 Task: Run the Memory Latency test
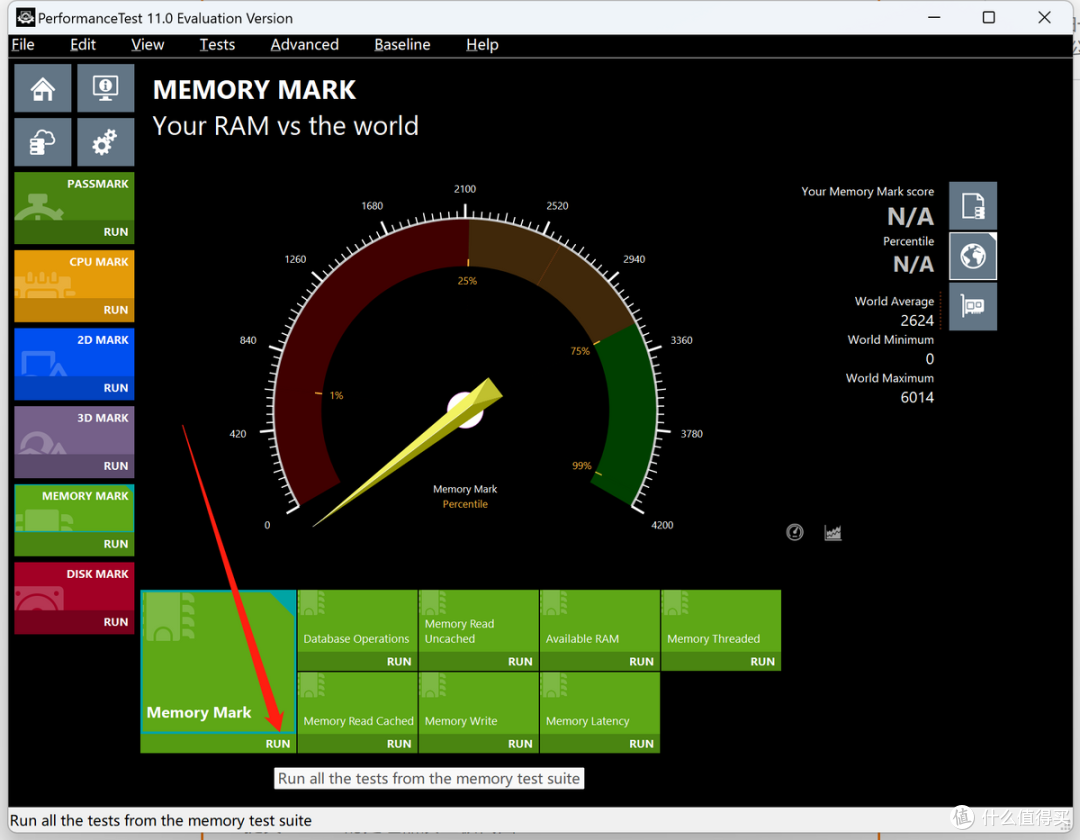641,744
